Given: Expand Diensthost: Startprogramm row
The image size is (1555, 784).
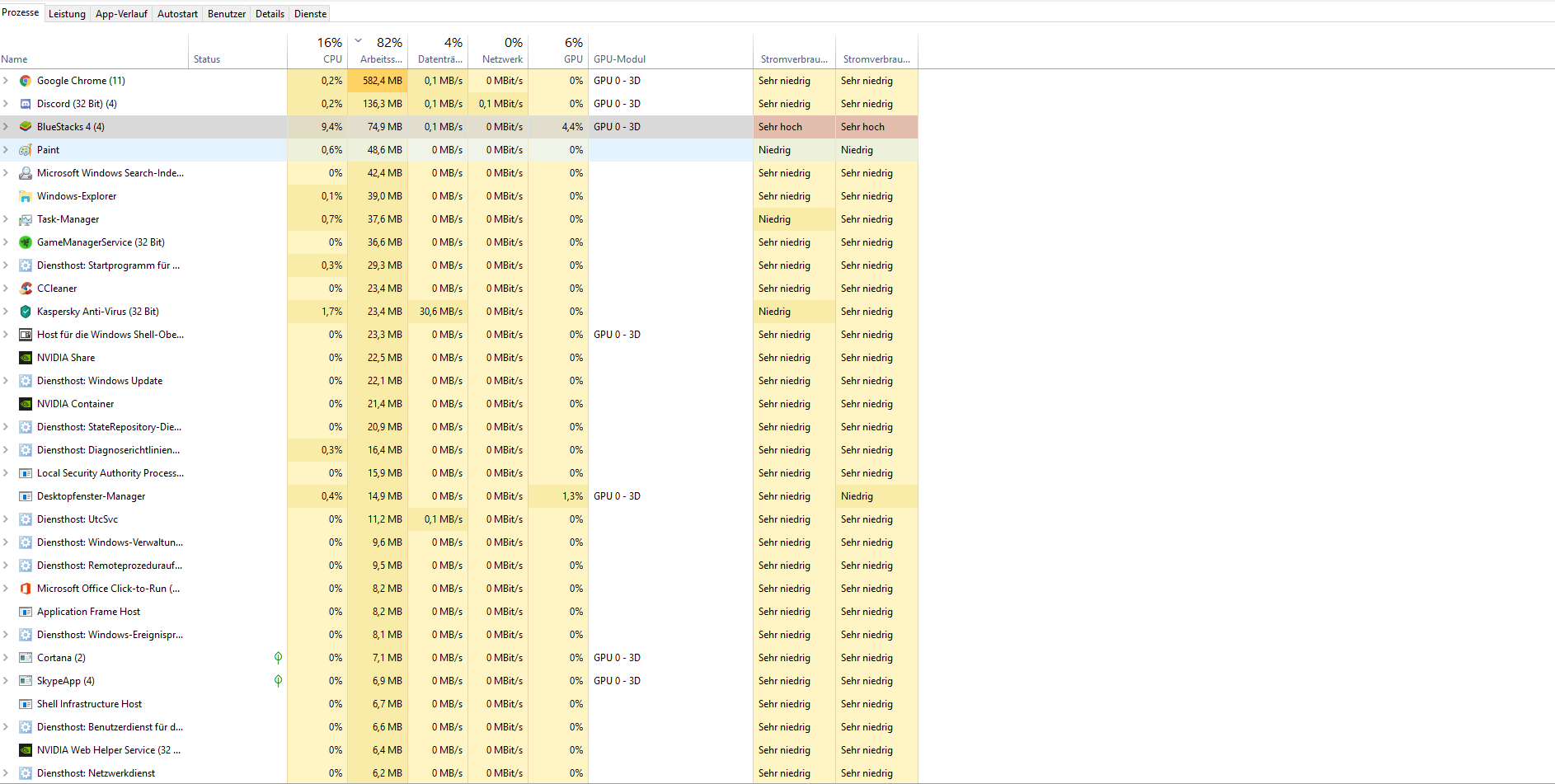Looking at the screenshot, I should pyautogui.click(x=6, y=265).
